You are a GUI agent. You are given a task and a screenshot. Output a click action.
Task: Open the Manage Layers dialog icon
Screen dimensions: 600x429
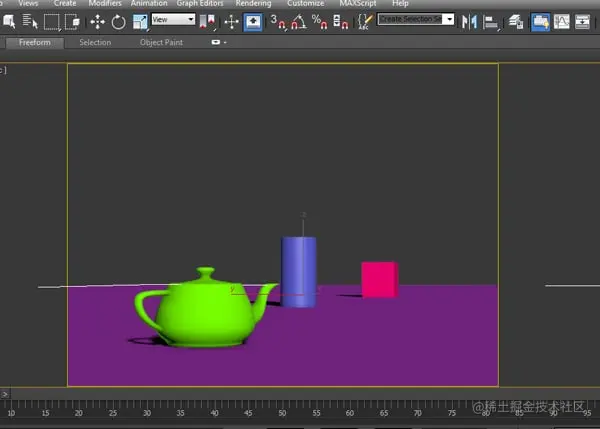click(x=516, y=22)
